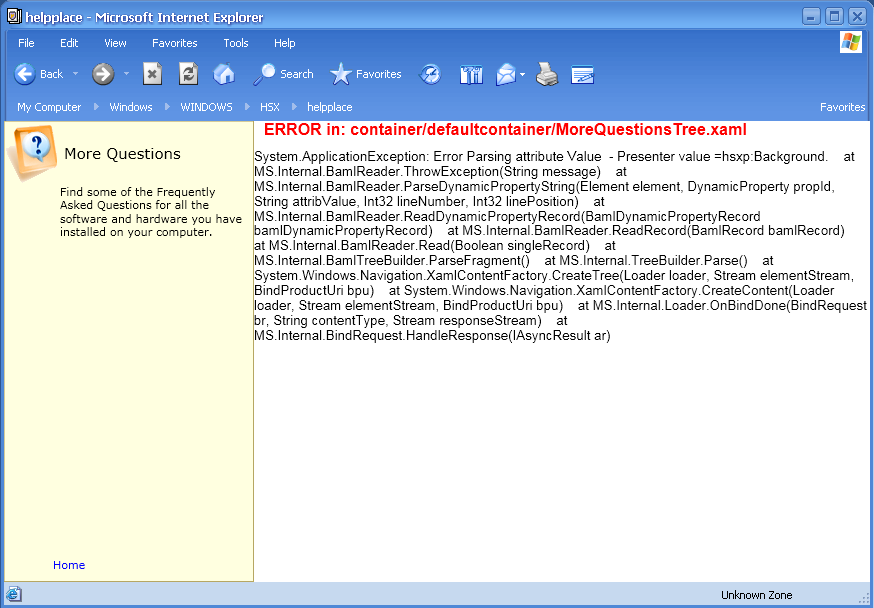Go to the Home page icon
The height and width of the screenshot is (608, 874).
pos(224,74)
